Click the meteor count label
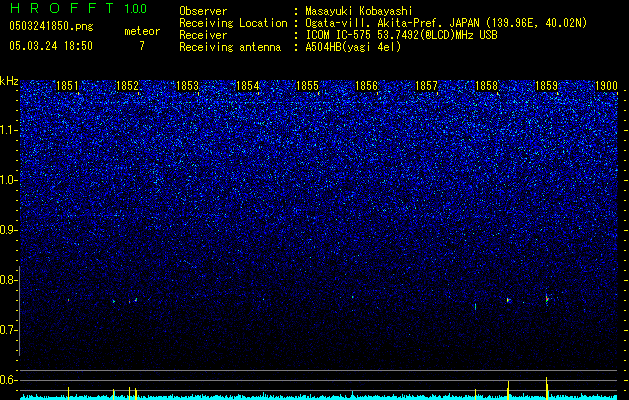Screen dimensions: 629x400 [x=142, y=31]
